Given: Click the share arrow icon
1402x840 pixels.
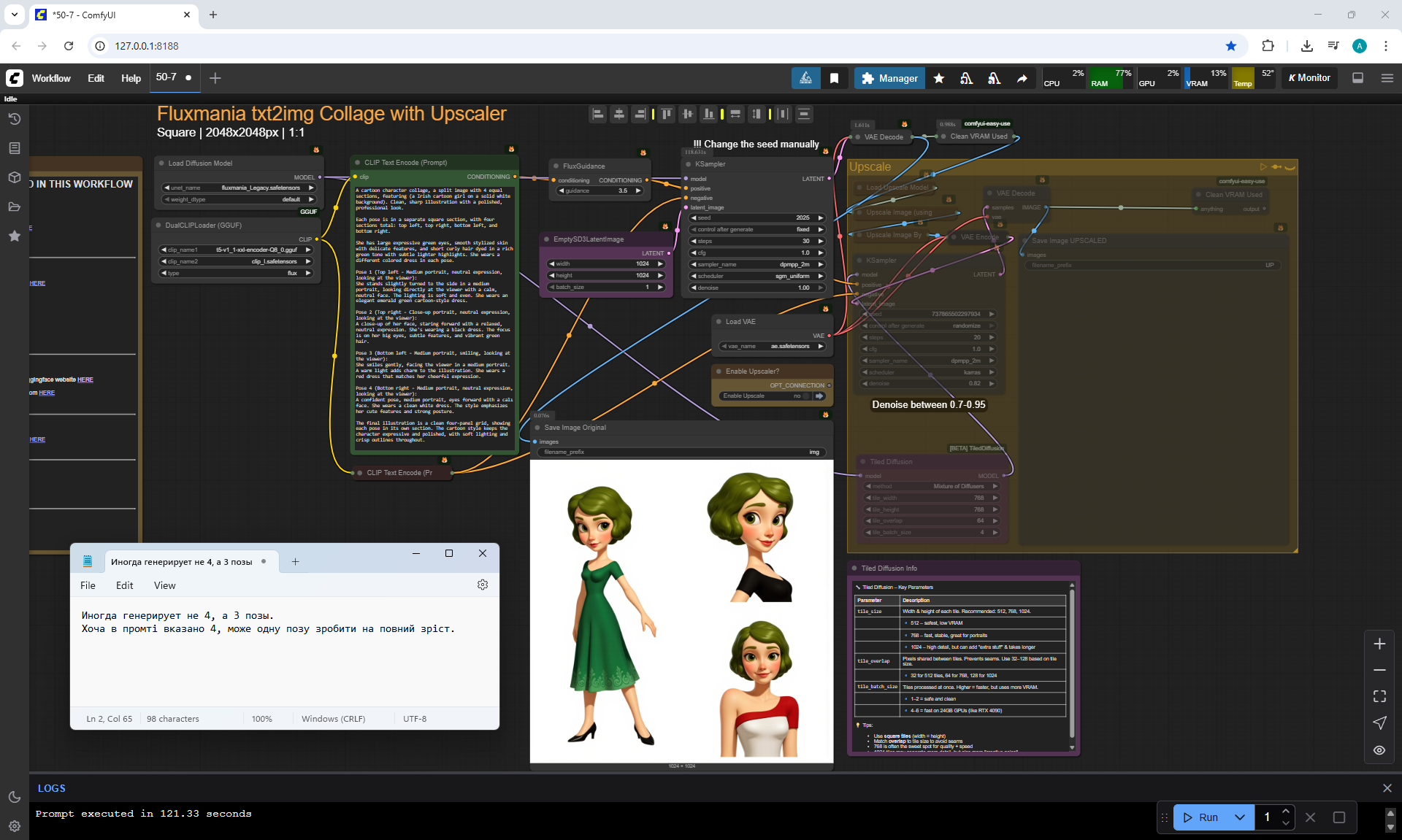Looking at the screenshot, I should tap(1022, 78).
